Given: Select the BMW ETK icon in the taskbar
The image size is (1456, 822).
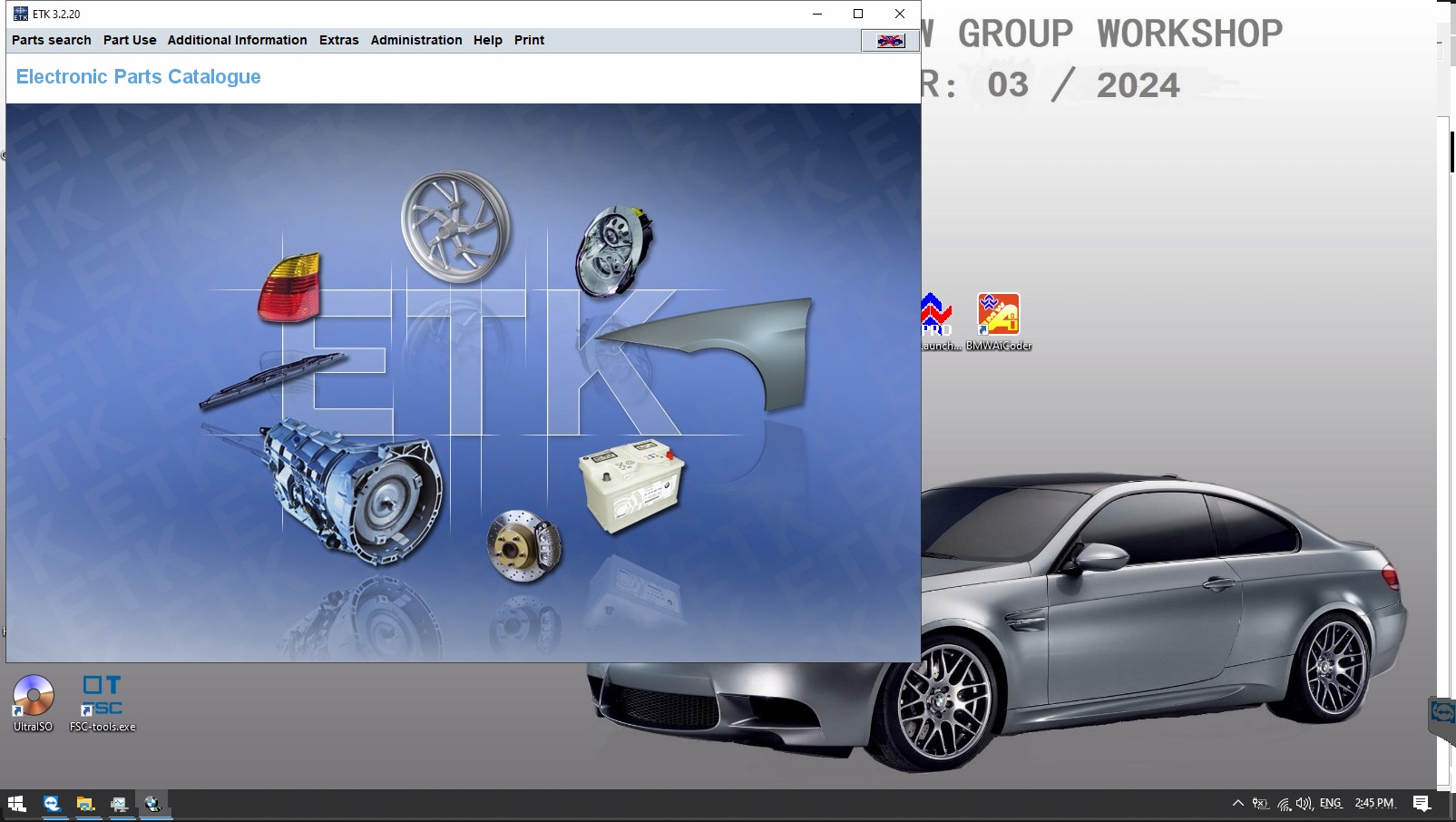Looking at the screenshot, I should click(x=153, y=804).
